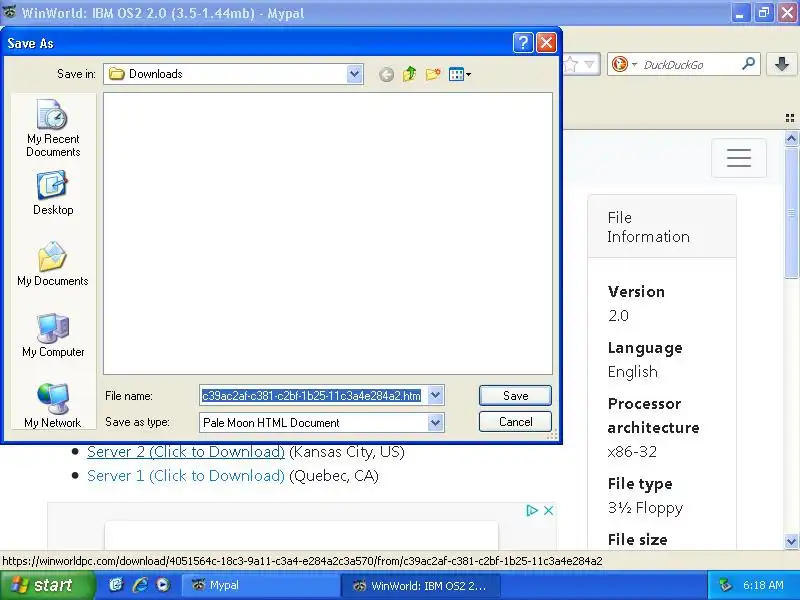Click the Version 2.0 value
Image resolution: width=800 pixels, height=600 pixels.
pos(618,316)
